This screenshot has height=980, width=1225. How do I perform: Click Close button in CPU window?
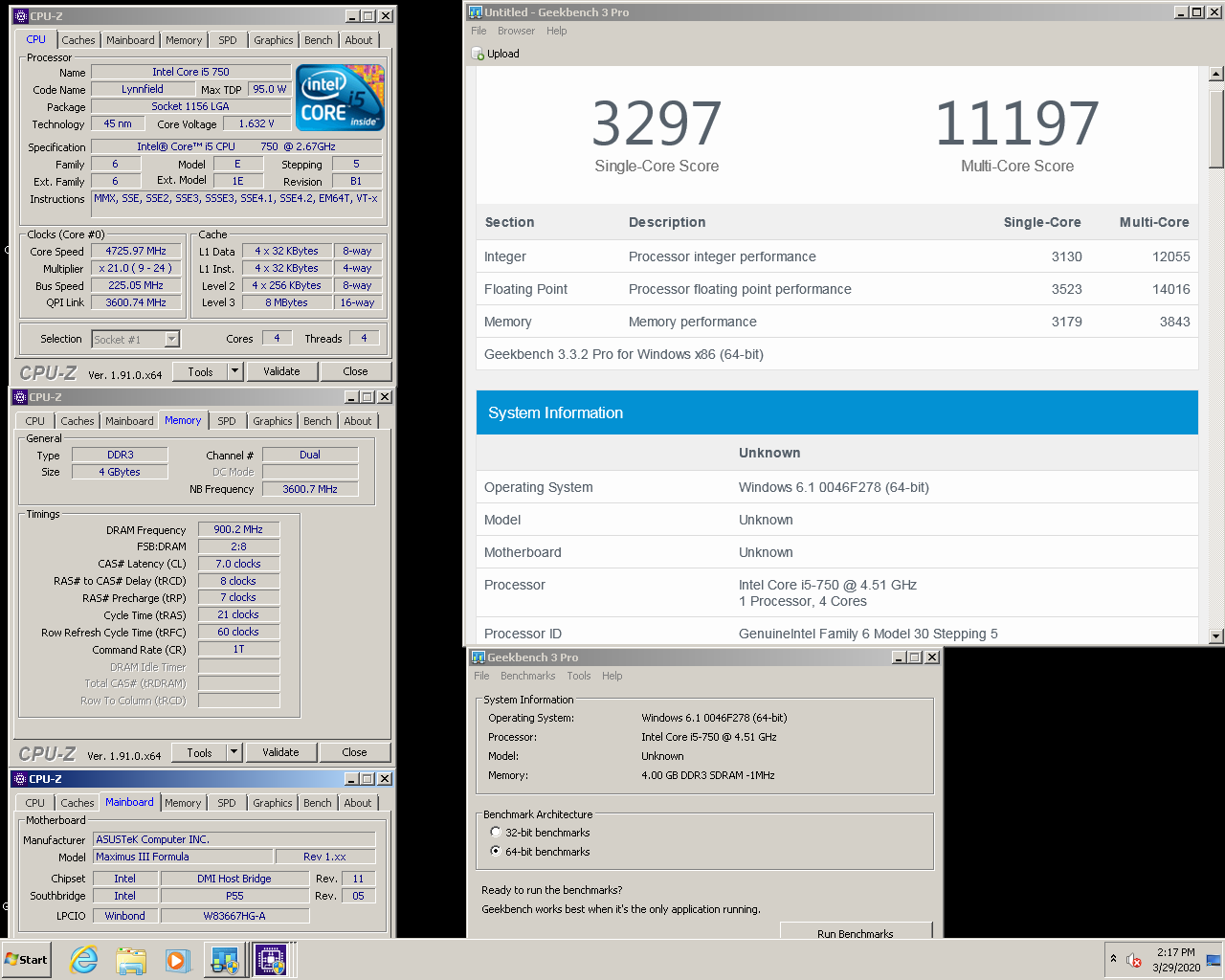point(355,371)
